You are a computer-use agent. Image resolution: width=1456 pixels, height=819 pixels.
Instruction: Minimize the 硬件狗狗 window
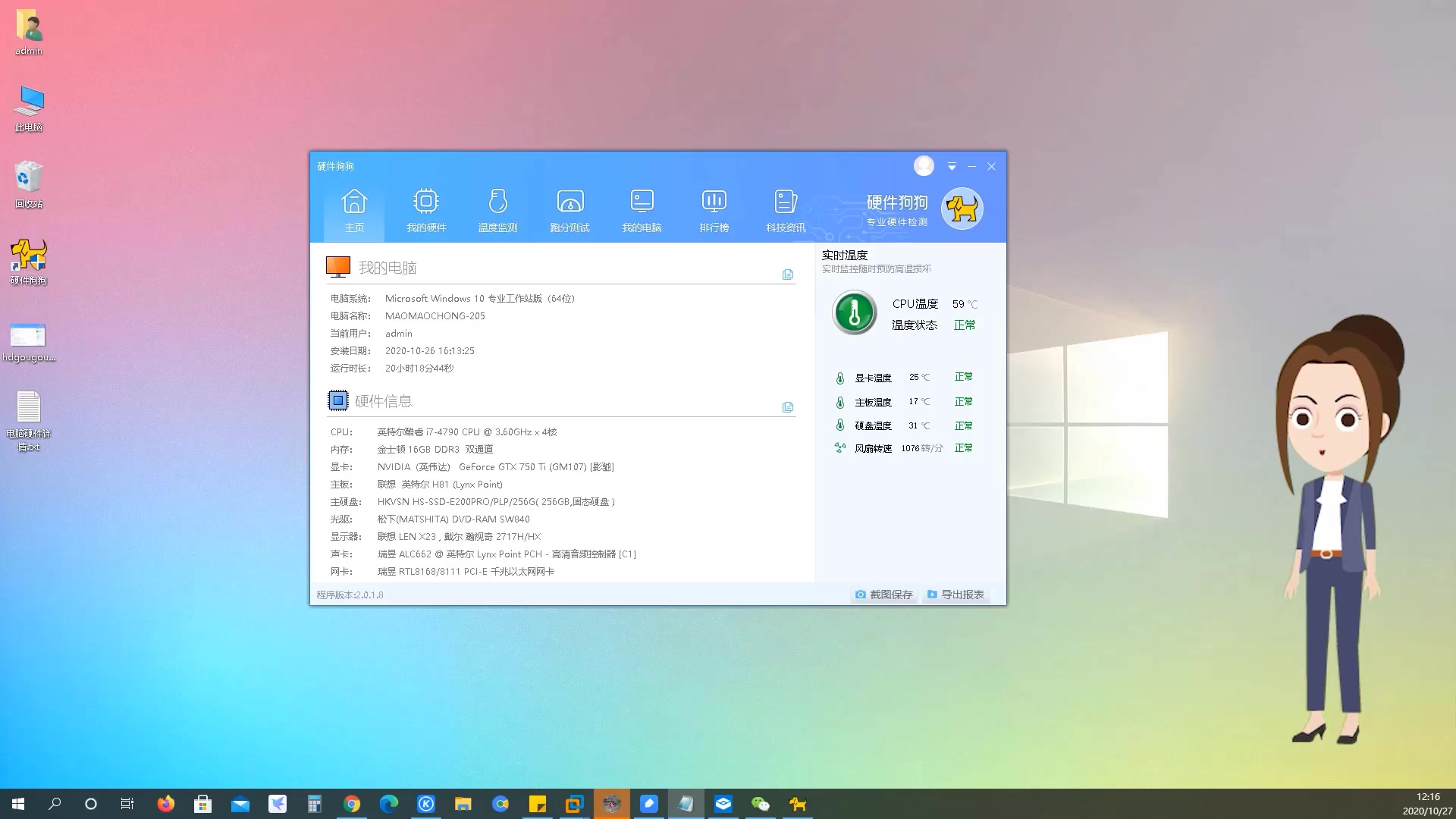coord(971,166)
